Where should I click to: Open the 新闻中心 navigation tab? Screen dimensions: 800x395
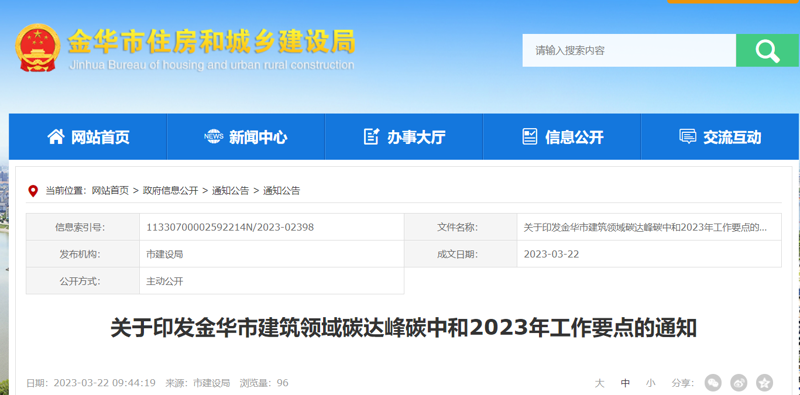(x=246, y=136)
